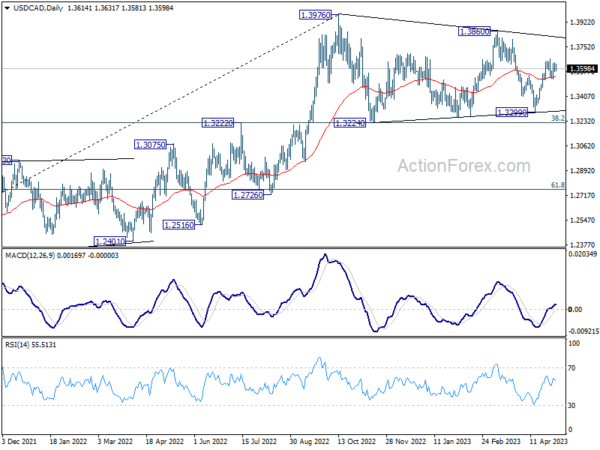This screenshot has height=450, width=600.
Task: Select the 1.28920 price axis value
Action: 583,171
